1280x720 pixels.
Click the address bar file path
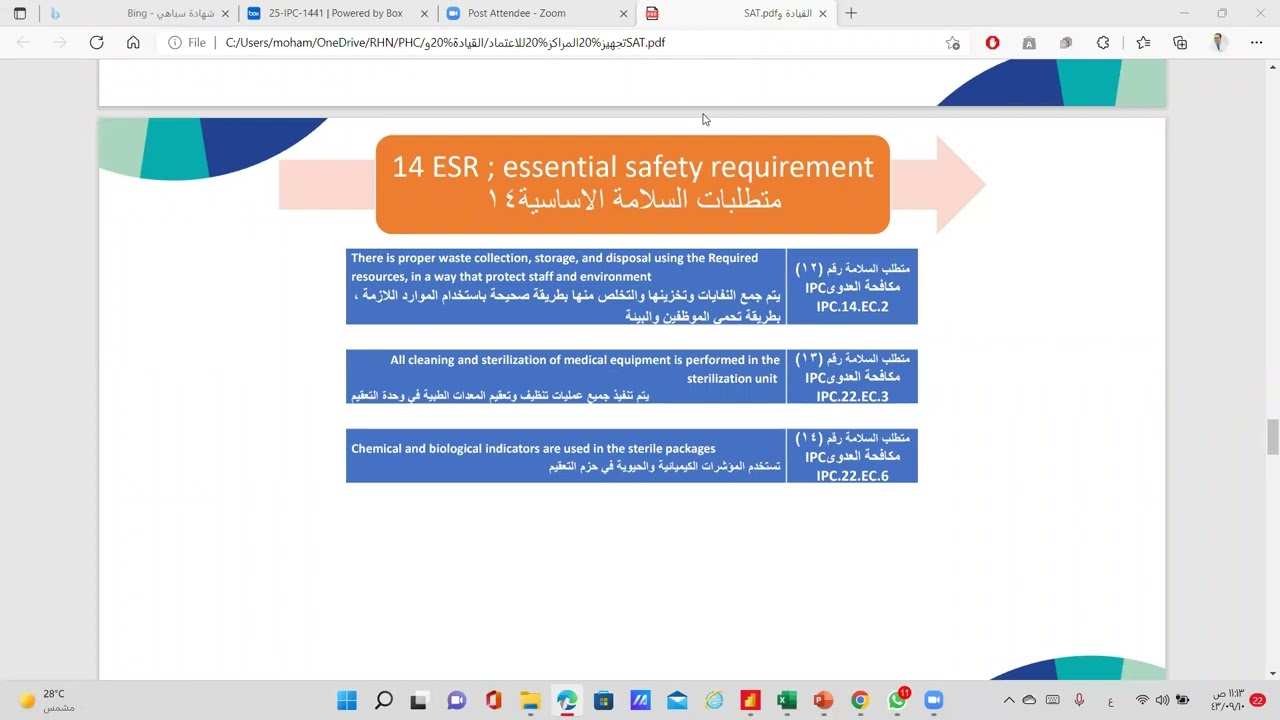[445, 43]
